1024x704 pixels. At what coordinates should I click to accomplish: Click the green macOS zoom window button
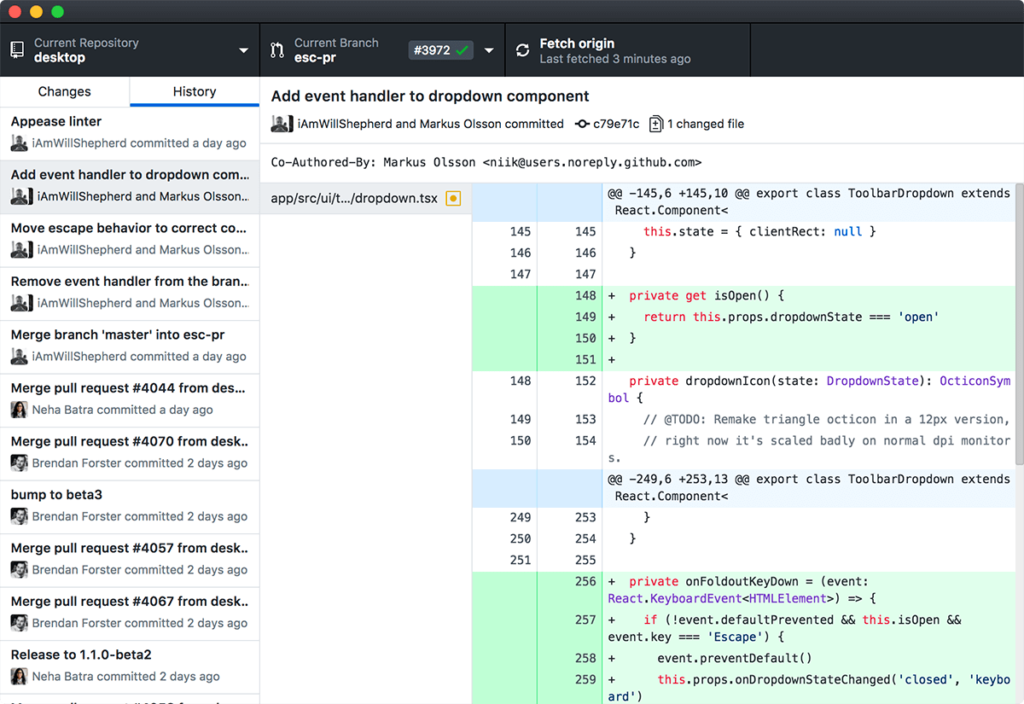pos(57,11)
